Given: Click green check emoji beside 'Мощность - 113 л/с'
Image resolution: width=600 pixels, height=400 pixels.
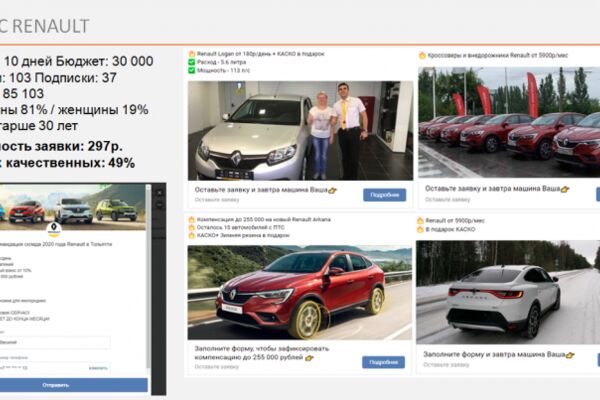Looking at the screenshot, I should tap(192, 70).
